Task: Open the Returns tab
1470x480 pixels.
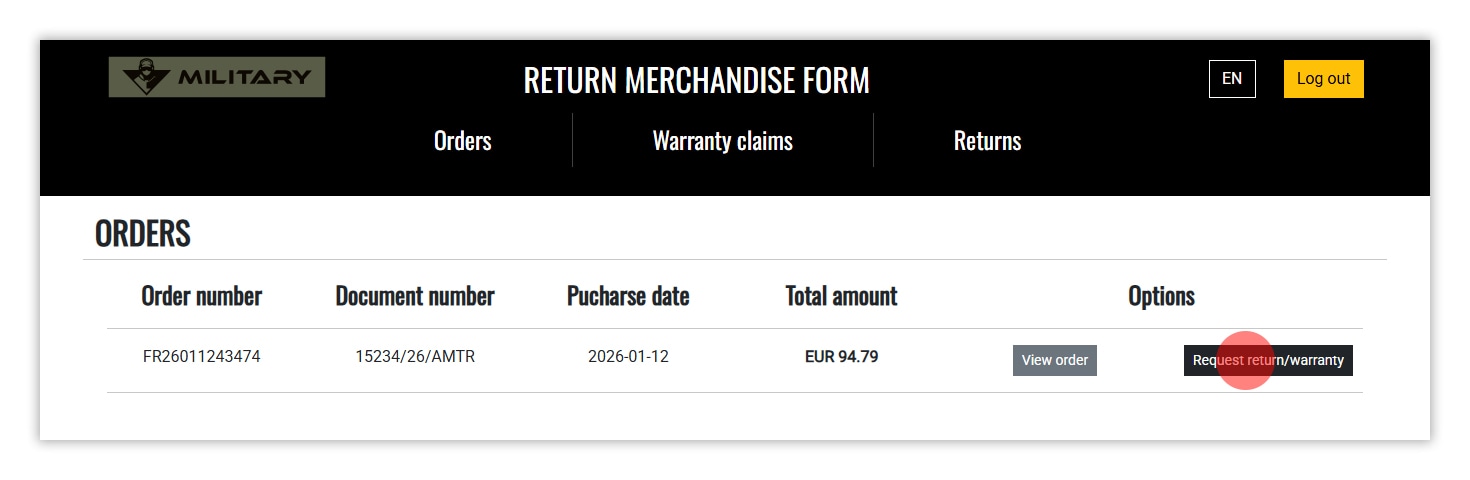Action: tap(987, 141)
